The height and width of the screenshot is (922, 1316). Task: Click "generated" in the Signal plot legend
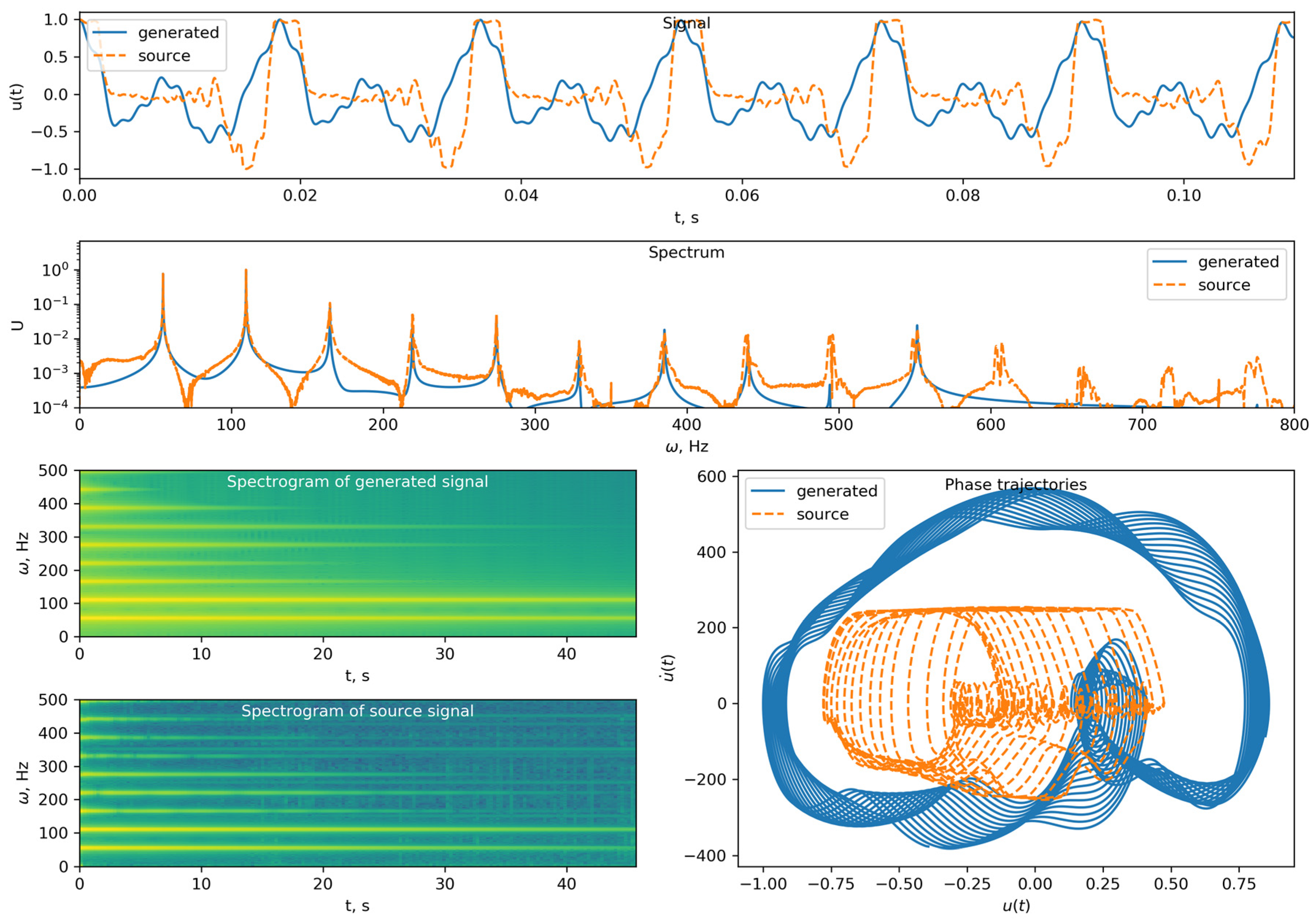coord(178,33)
